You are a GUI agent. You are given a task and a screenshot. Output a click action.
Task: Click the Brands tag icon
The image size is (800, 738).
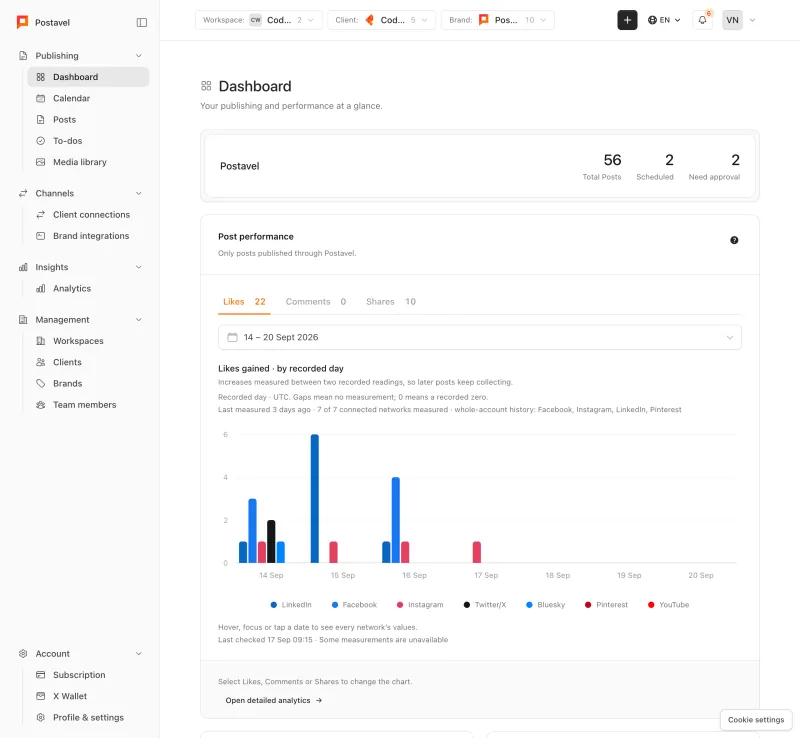click(x=41, y=383)
